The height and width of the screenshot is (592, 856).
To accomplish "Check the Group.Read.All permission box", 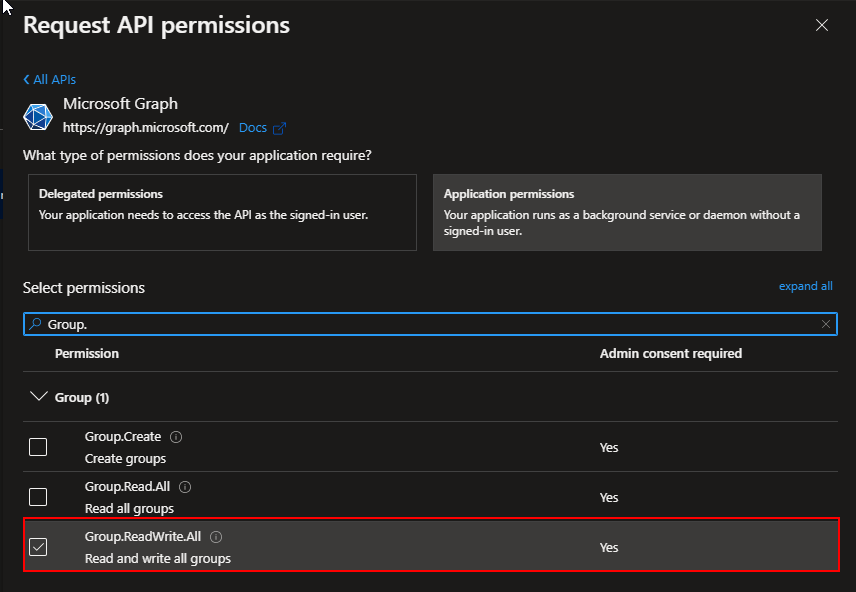I will [38, 497].
